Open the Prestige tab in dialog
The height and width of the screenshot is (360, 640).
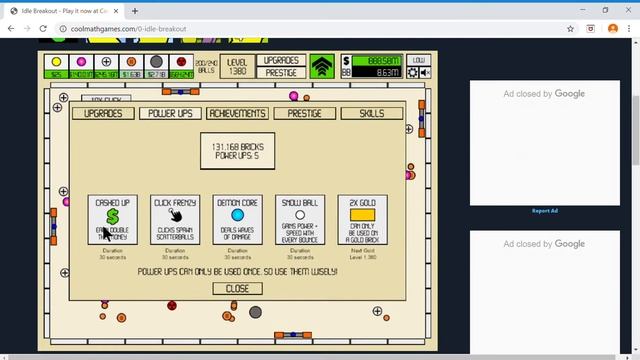[304, 113]
